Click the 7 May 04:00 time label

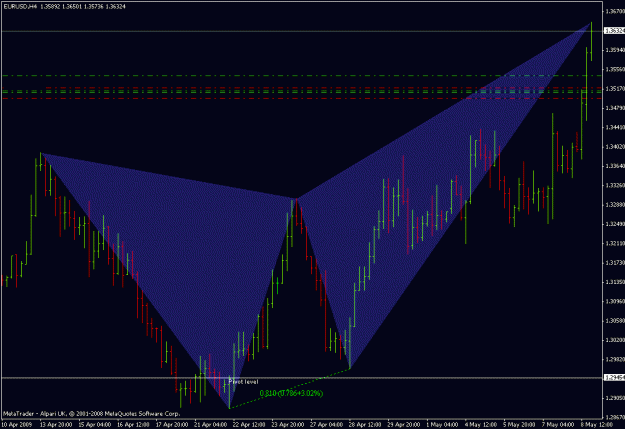coord(558,425)
